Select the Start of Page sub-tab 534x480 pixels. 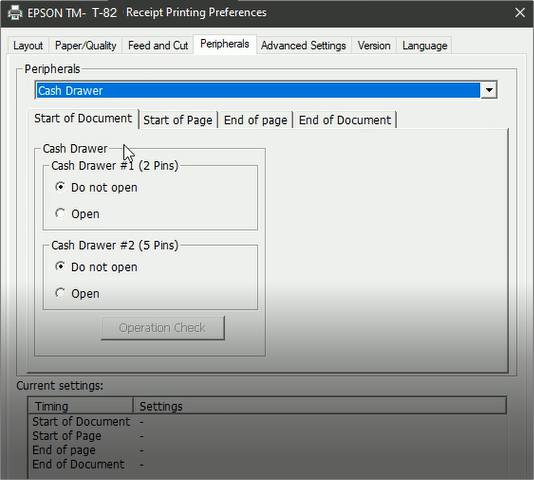tap(178, 120)
